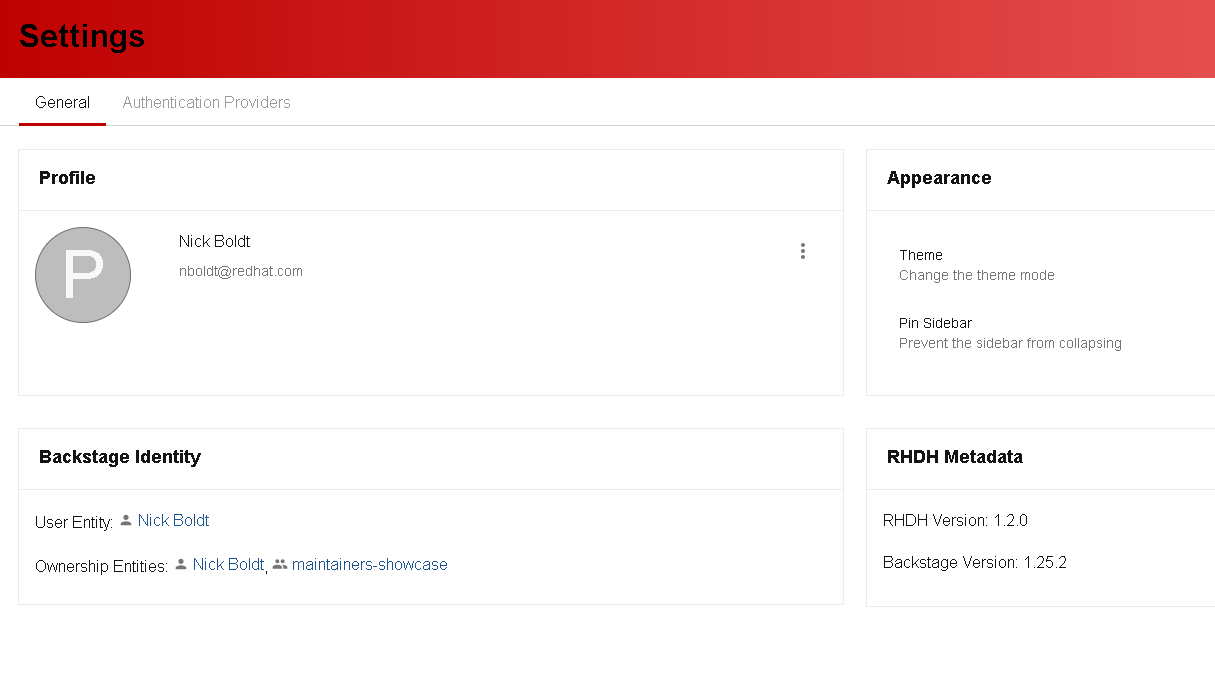The image size is (1215, 678).
Task: Click the group icon beside maintainers-showcase
Action: [x=280, y=564]
